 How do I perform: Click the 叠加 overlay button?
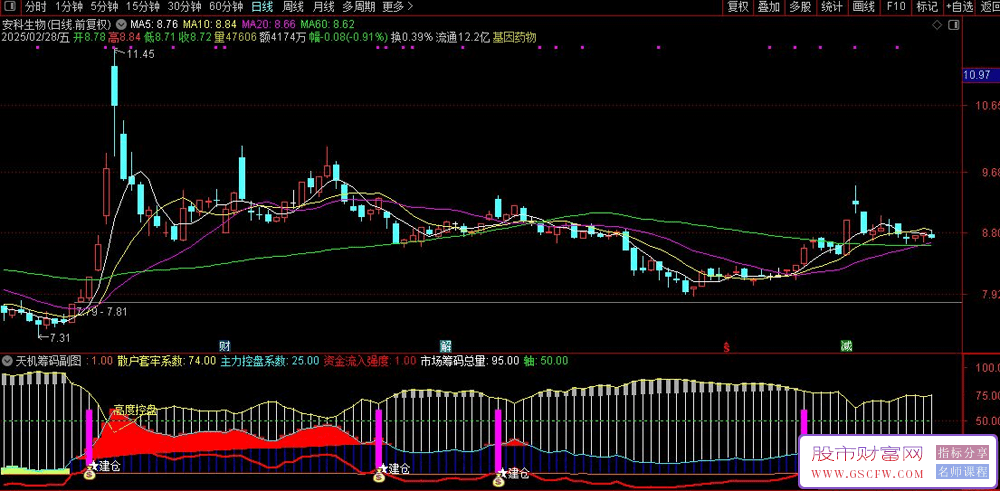768,7
